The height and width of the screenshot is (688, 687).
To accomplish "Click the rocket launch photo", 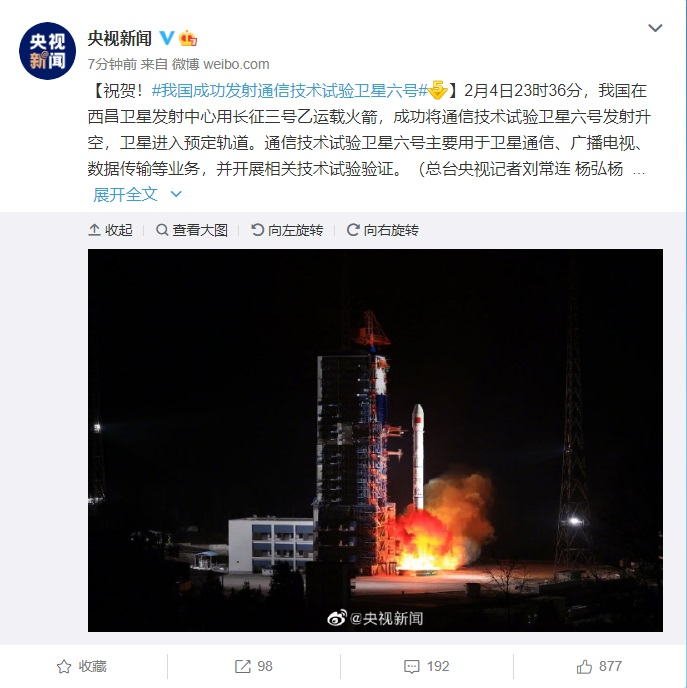I will [x=375, y=440].
